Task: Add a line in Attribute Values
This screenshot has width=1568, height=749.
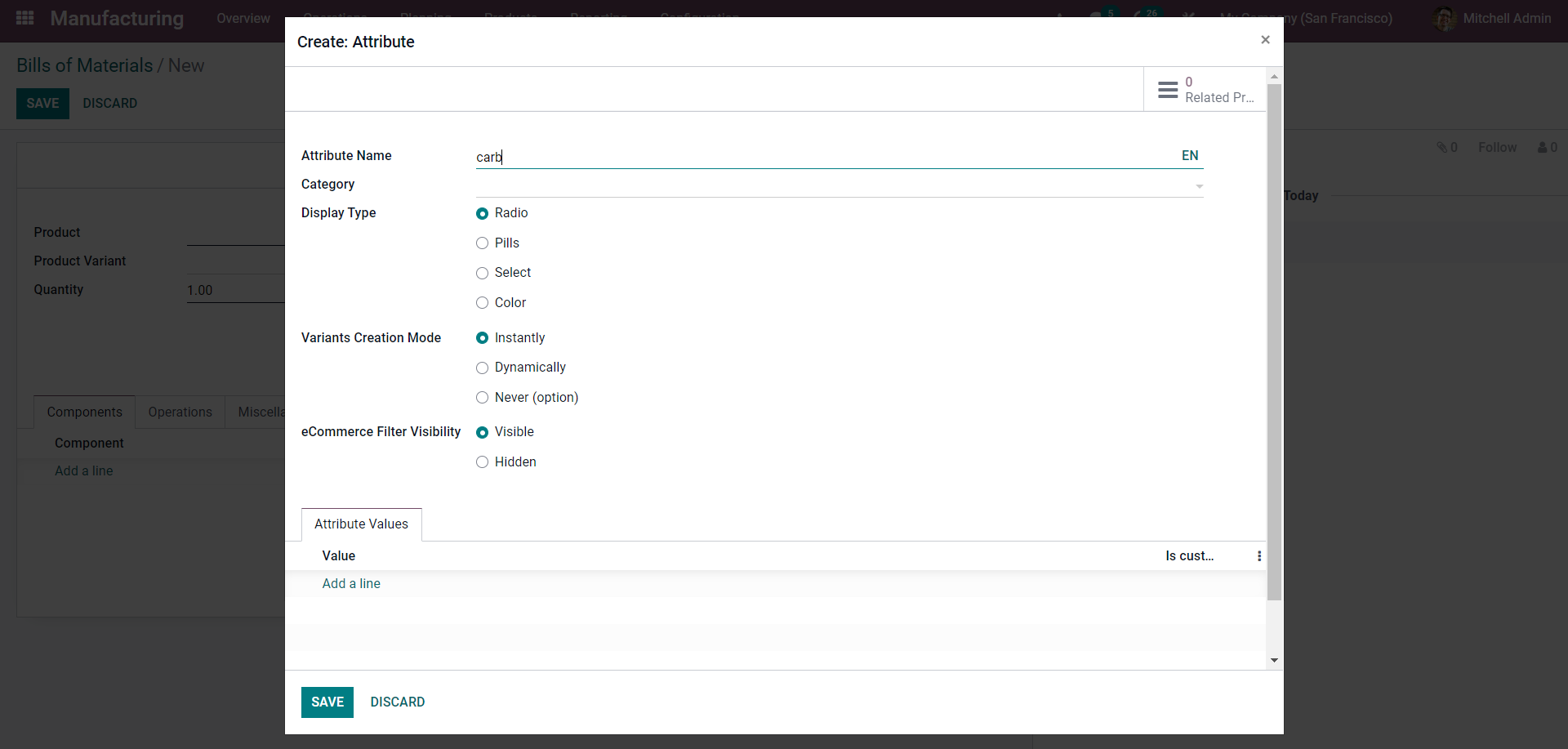Action: point(351,583)
